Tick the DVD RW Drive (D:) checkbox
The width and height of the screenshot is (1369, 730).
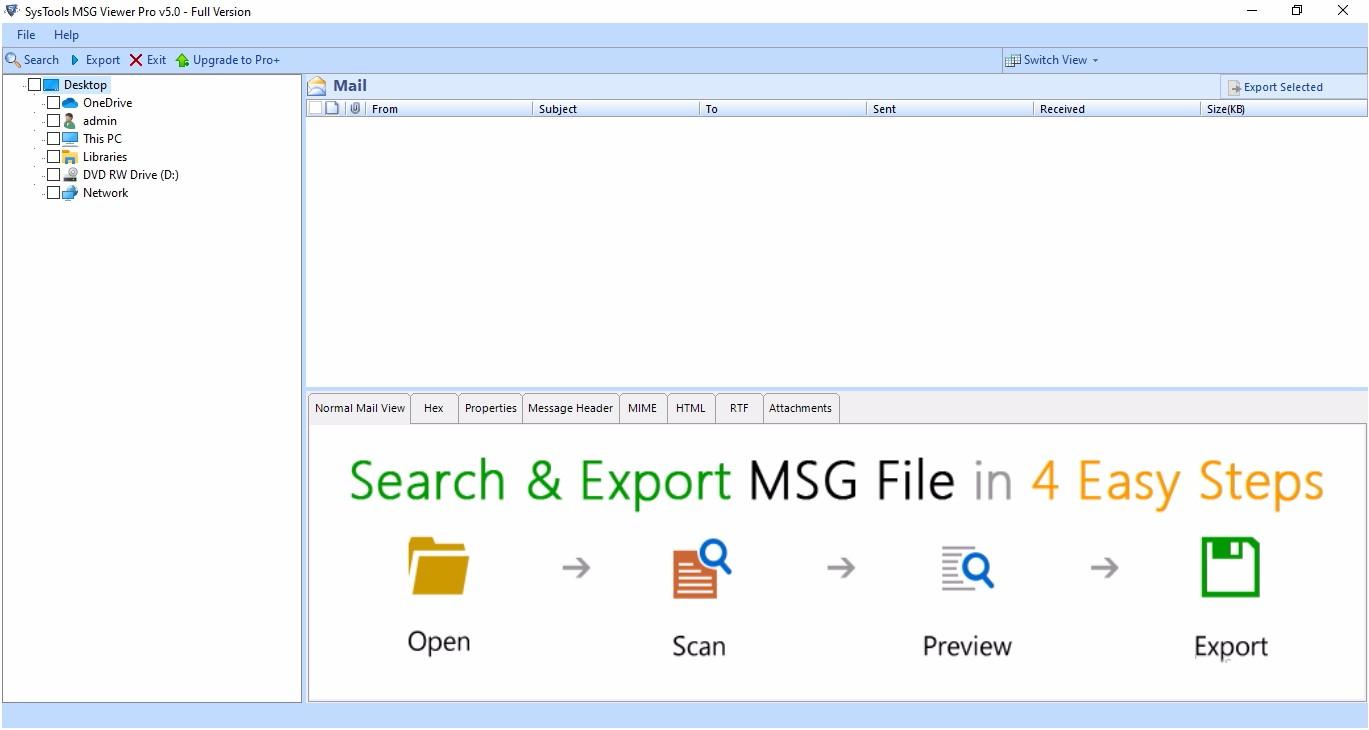click(x=54, y=175)
